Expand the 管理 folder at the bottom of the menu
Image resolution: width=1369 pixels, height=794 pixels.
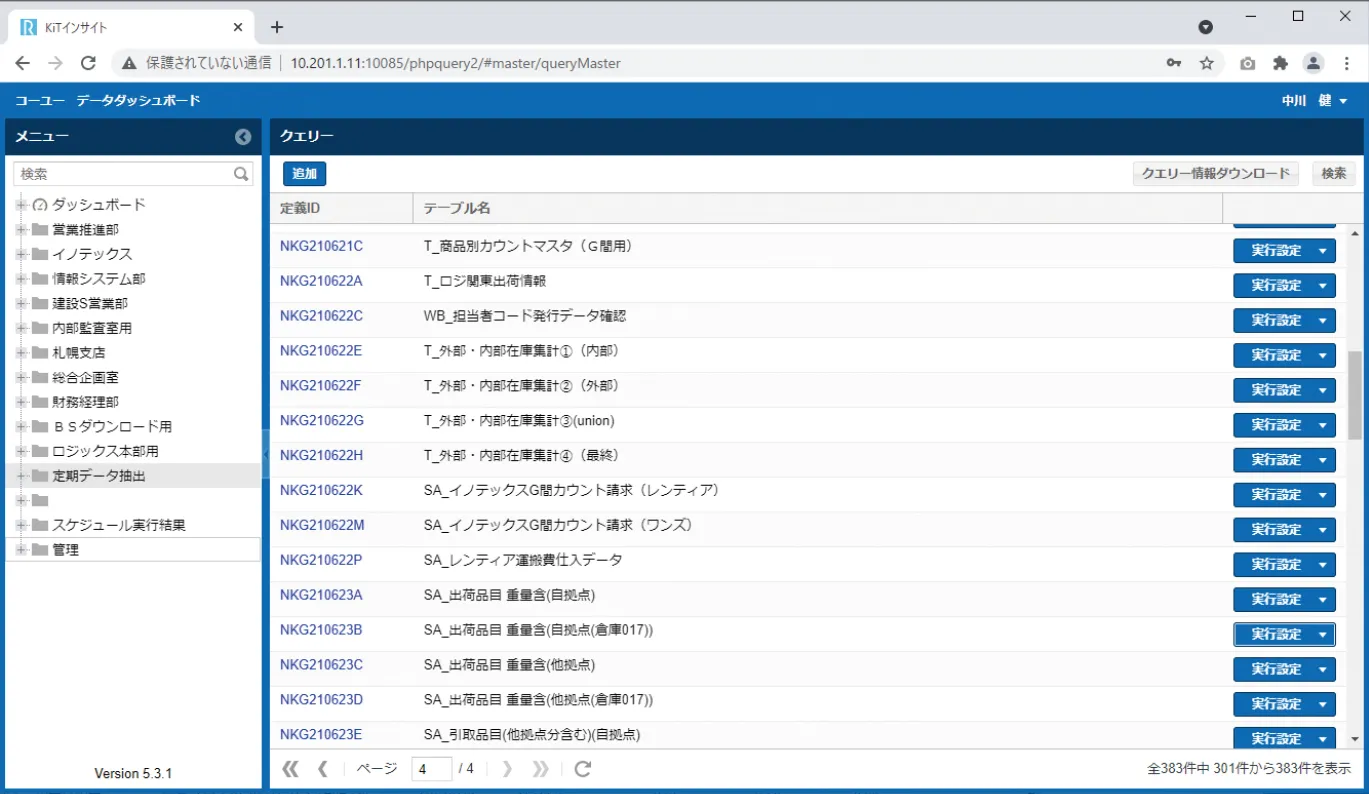[19, 548]
